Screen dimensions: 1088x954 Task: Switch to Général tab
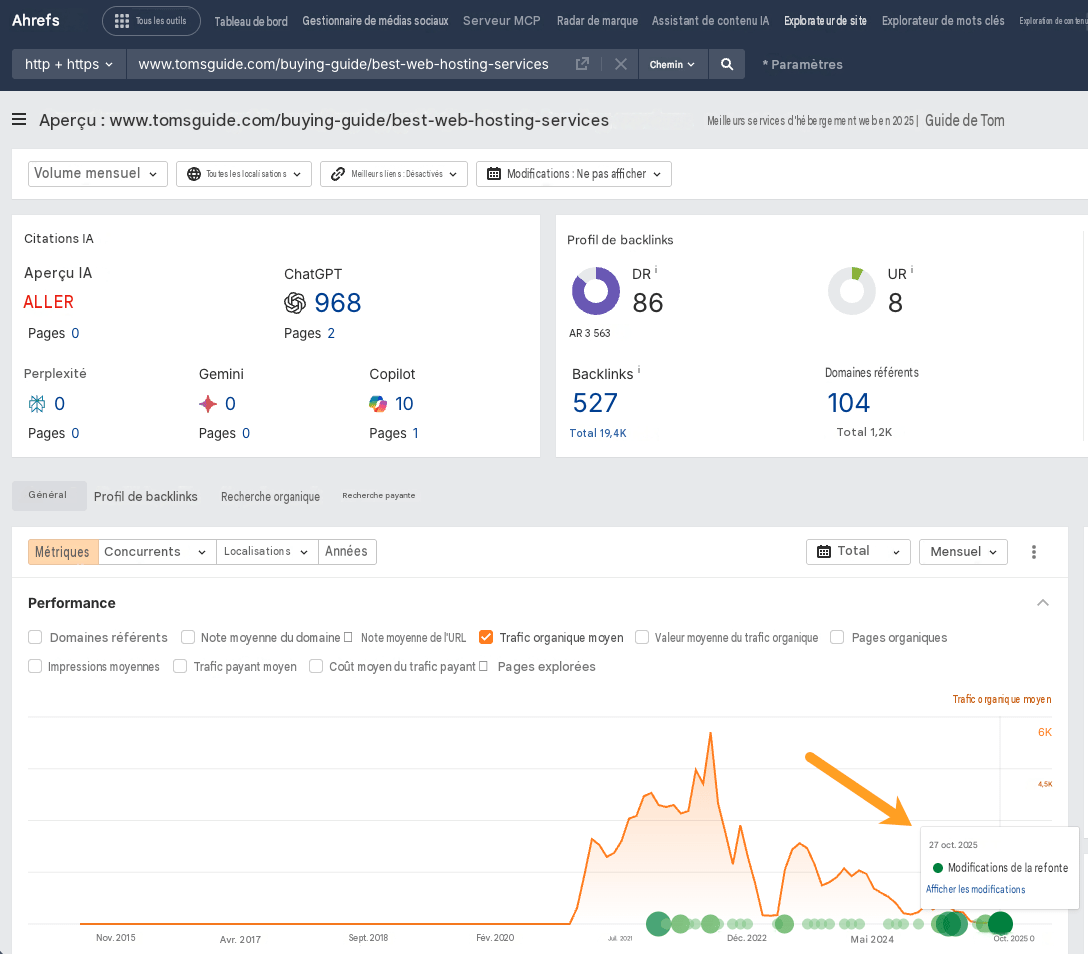(49, 495)
